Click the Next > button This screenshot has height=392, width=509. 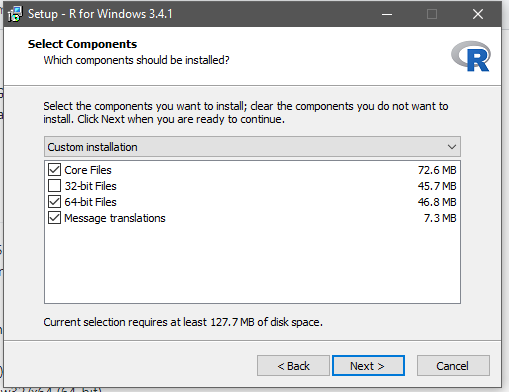(x=368, y=366)
